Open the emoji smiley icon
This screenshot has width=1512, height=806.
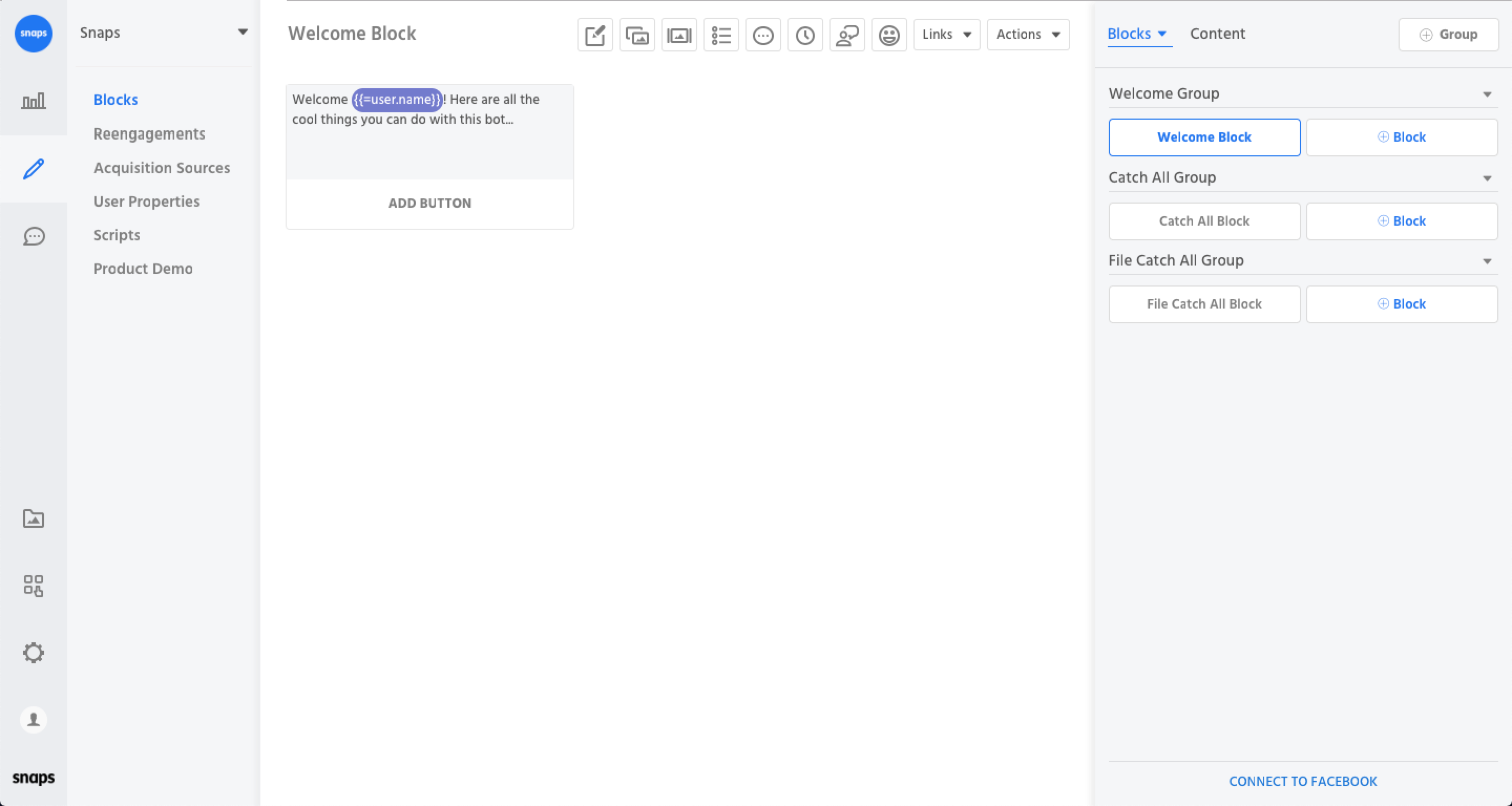click(889, 35)
